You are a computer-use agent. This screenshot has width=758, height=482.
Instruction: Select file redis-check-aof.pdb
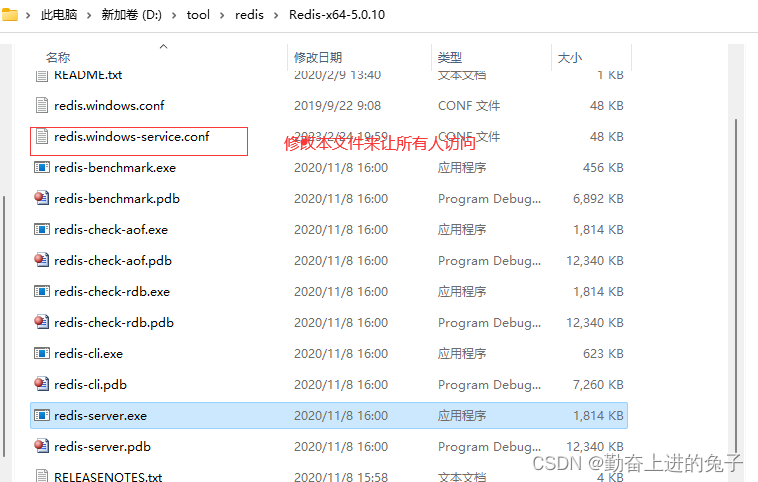tap(113, 260)
